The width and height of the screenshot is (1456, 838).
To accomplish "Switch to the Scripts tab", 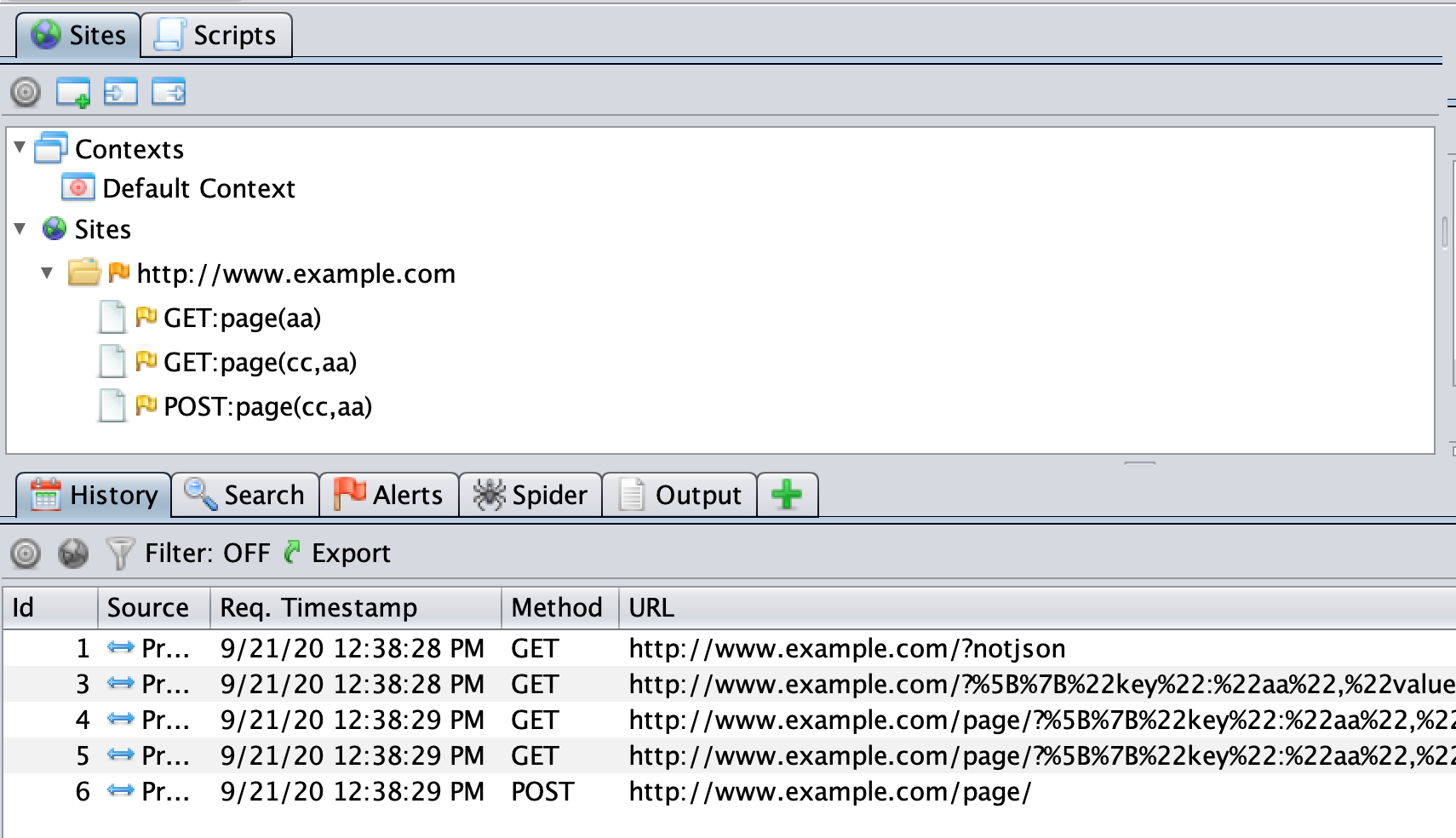I will click(x=233, y=35).
